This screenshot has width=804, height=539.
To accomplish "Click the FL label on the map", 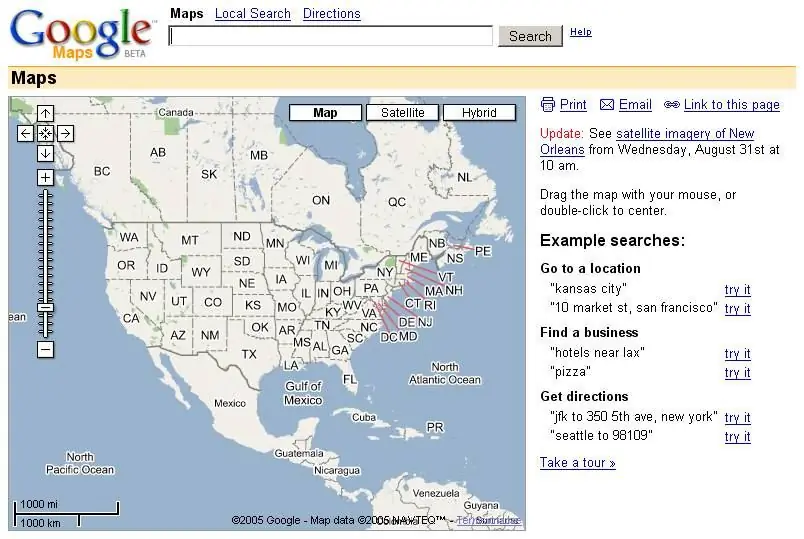I will (x=350, y=380).
